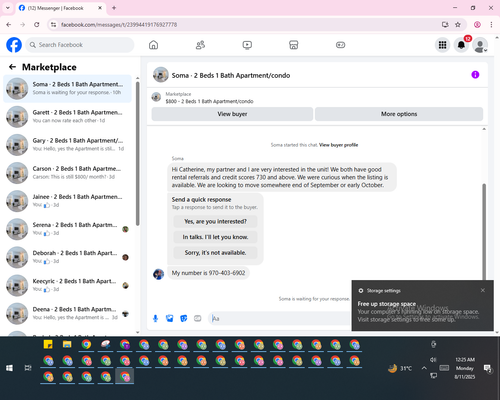Bookmark this page with the star
Image resolution: width=500 pixels, height=400 pixels.
coord(458,25)
